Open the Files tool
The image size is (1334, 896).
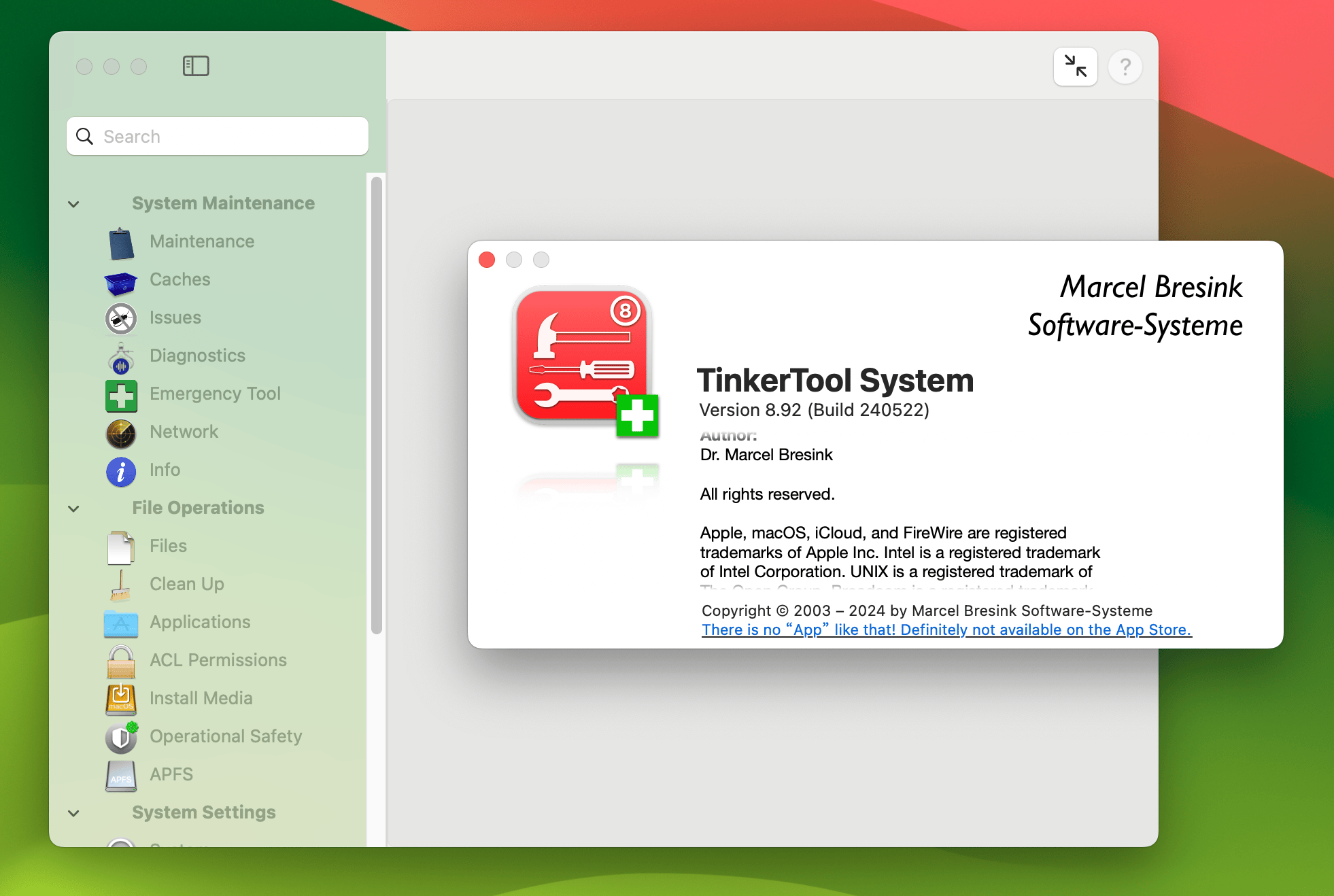click(167, 546)
